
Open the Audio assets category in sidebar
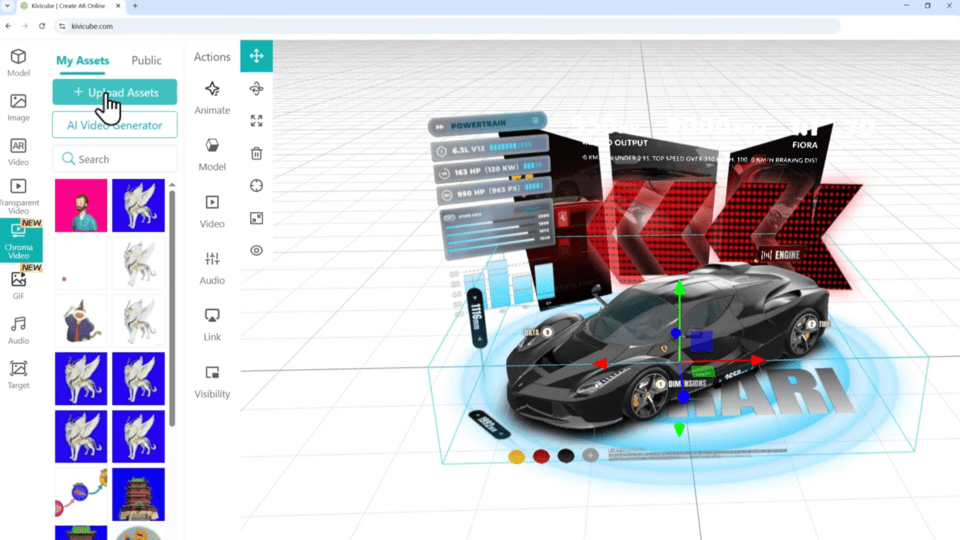[x=18, y=330]
